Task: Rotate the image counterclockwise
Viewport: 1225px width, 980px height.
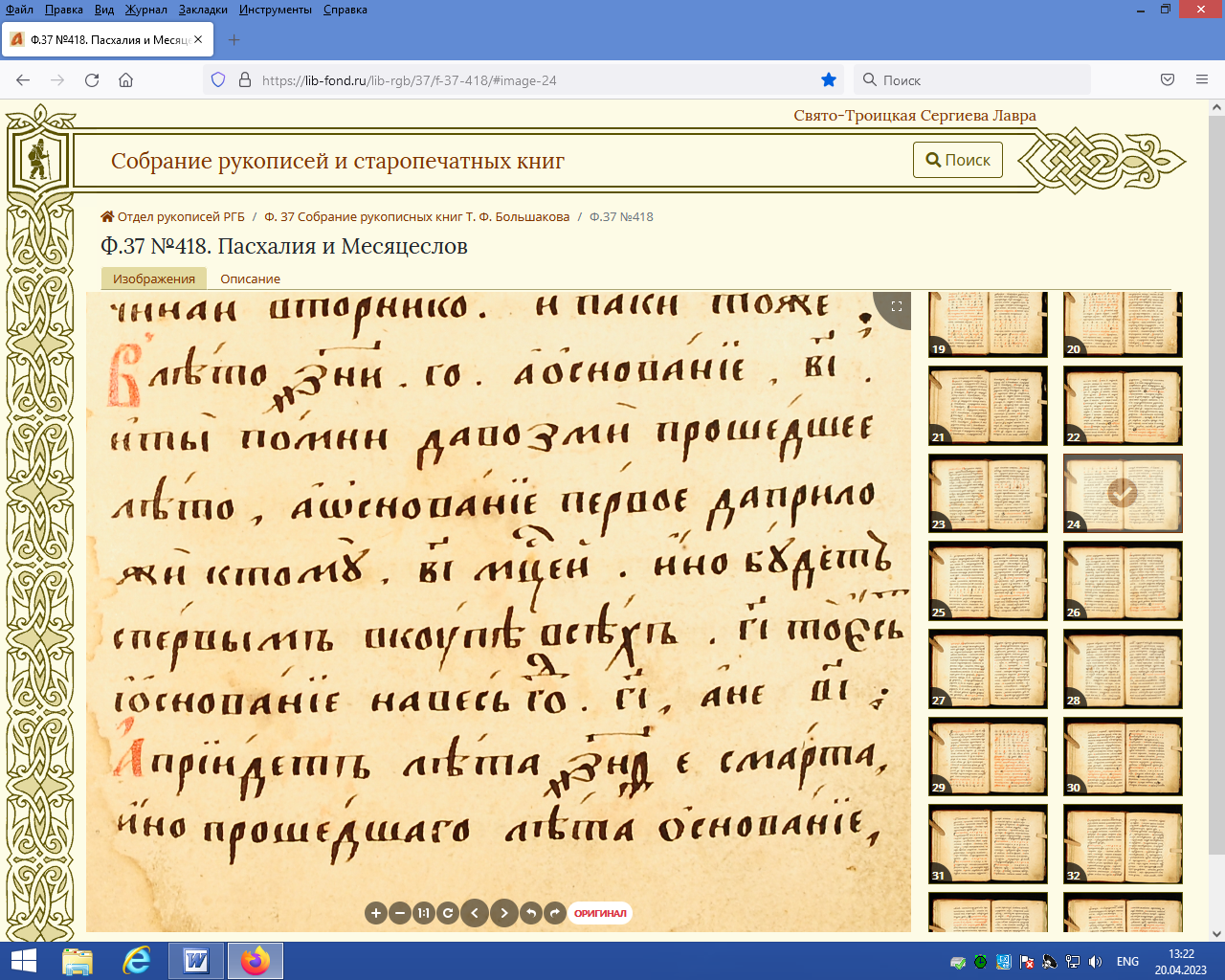Action: click(531, 913)
